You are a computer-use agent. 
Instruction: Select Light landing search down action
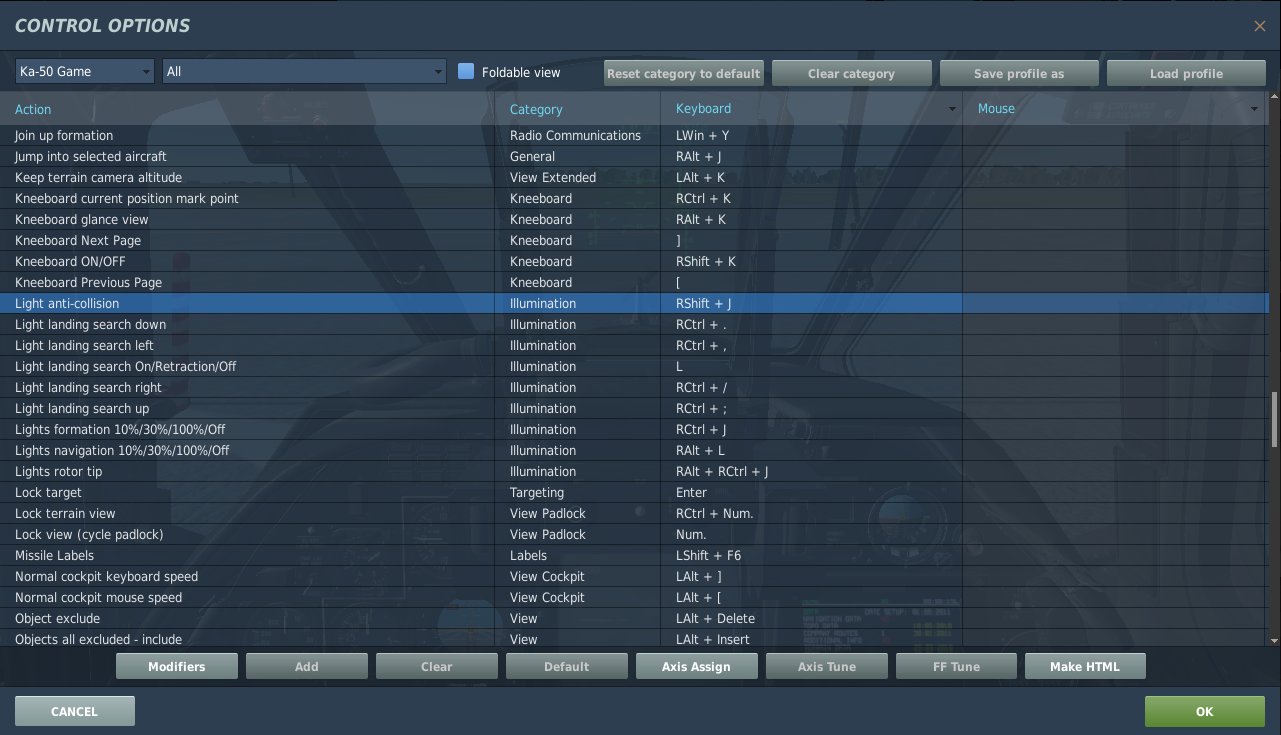[x=90, y=324]
